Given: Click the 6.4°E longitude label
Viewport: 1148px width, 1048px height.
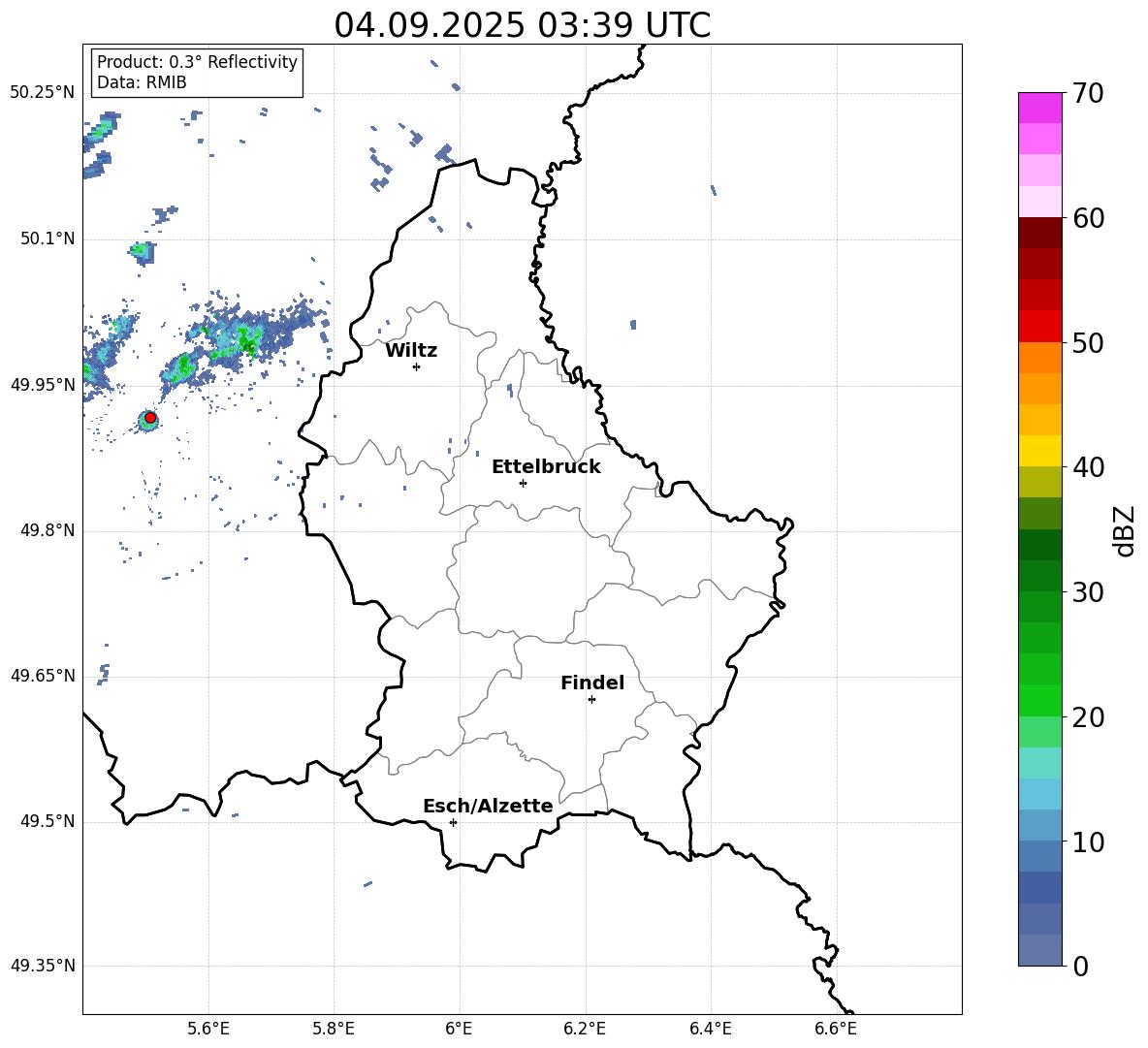Looking at the screenshot, I should [x=710, y=1029].
